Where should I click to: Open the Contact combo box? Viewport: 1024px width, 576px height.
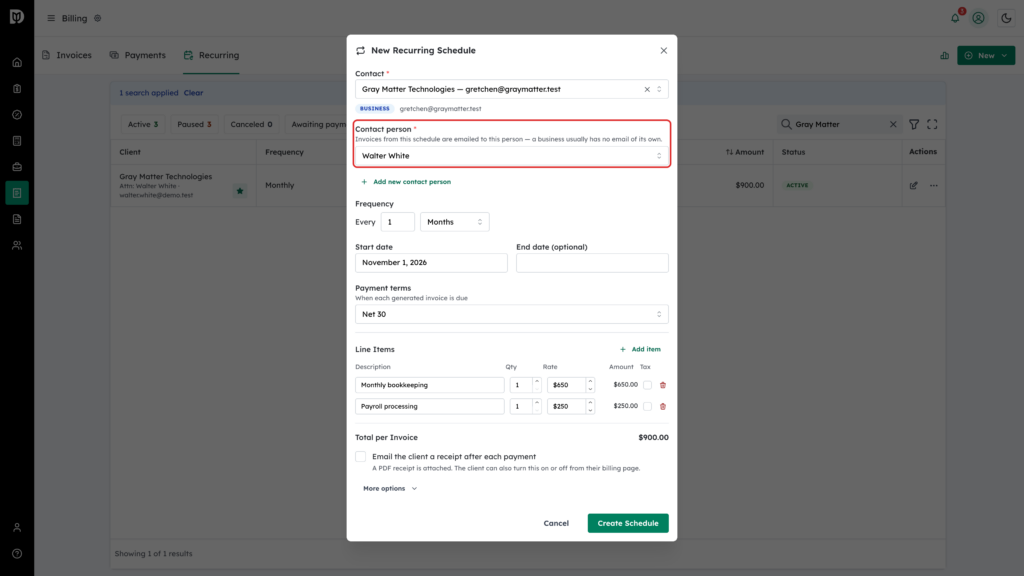(x=511, y=89)
